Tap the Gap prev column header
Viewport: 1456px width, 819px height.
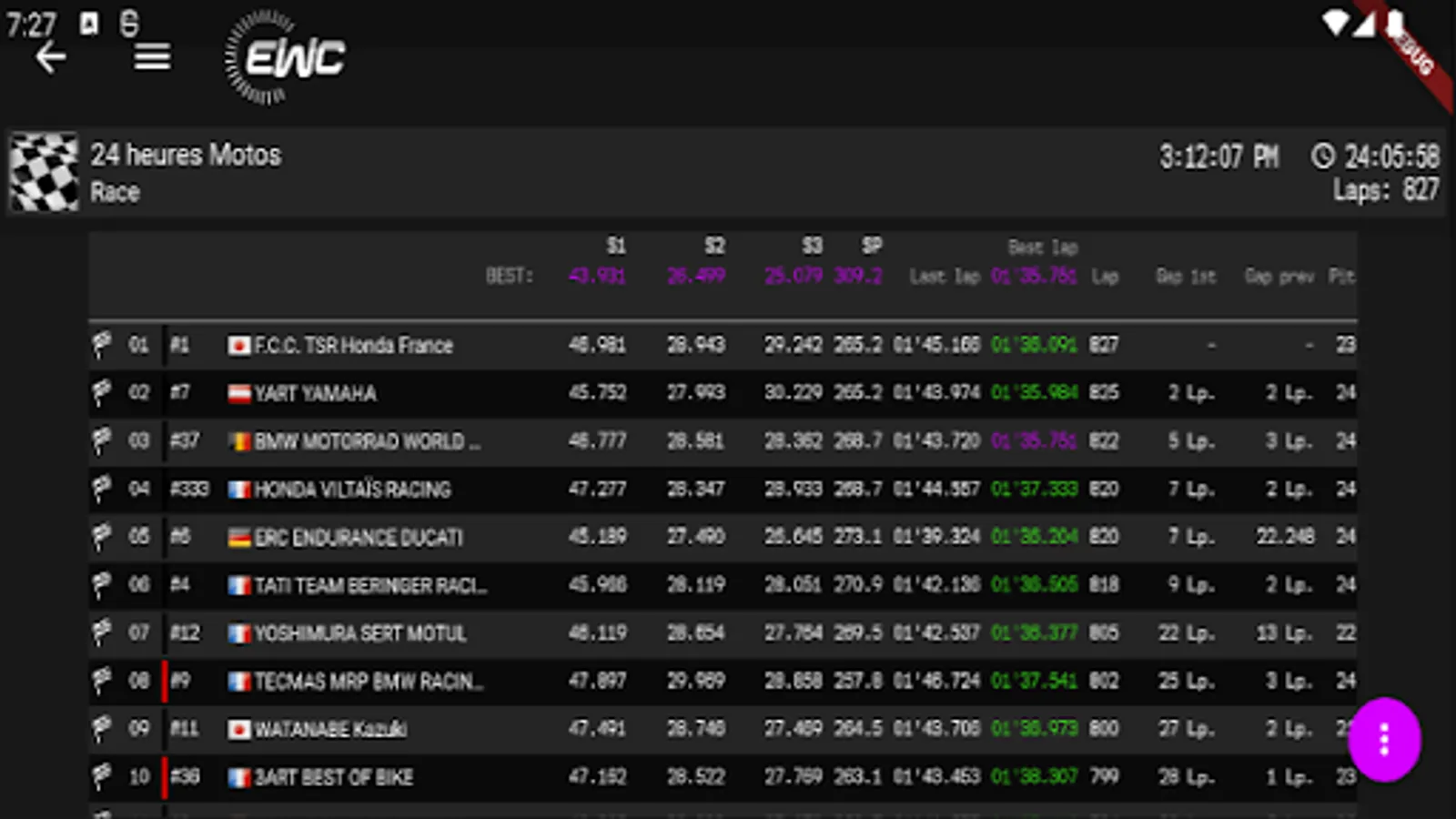[1279, 277]
